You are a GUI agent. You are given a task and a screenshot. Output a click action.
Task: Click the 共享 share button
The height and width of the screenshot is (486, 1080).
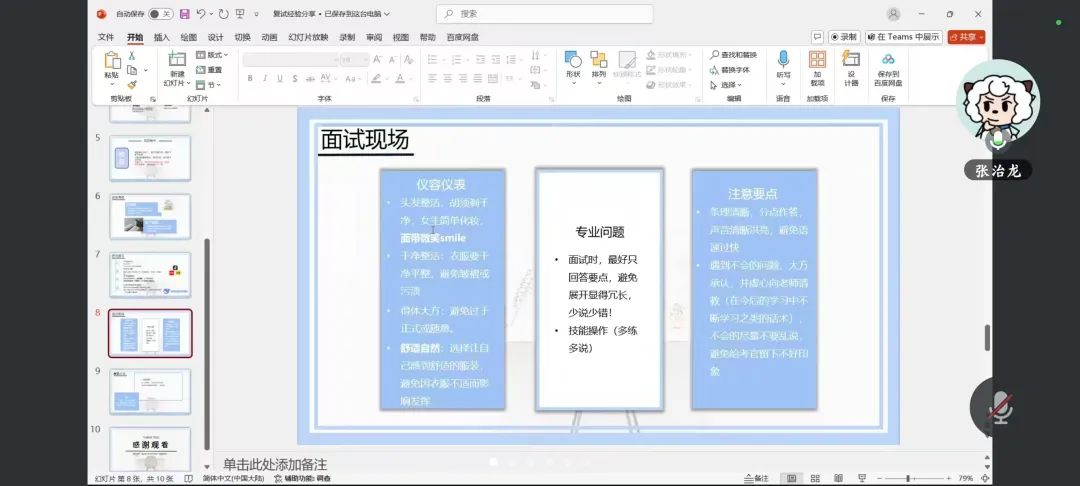point(967,37)
